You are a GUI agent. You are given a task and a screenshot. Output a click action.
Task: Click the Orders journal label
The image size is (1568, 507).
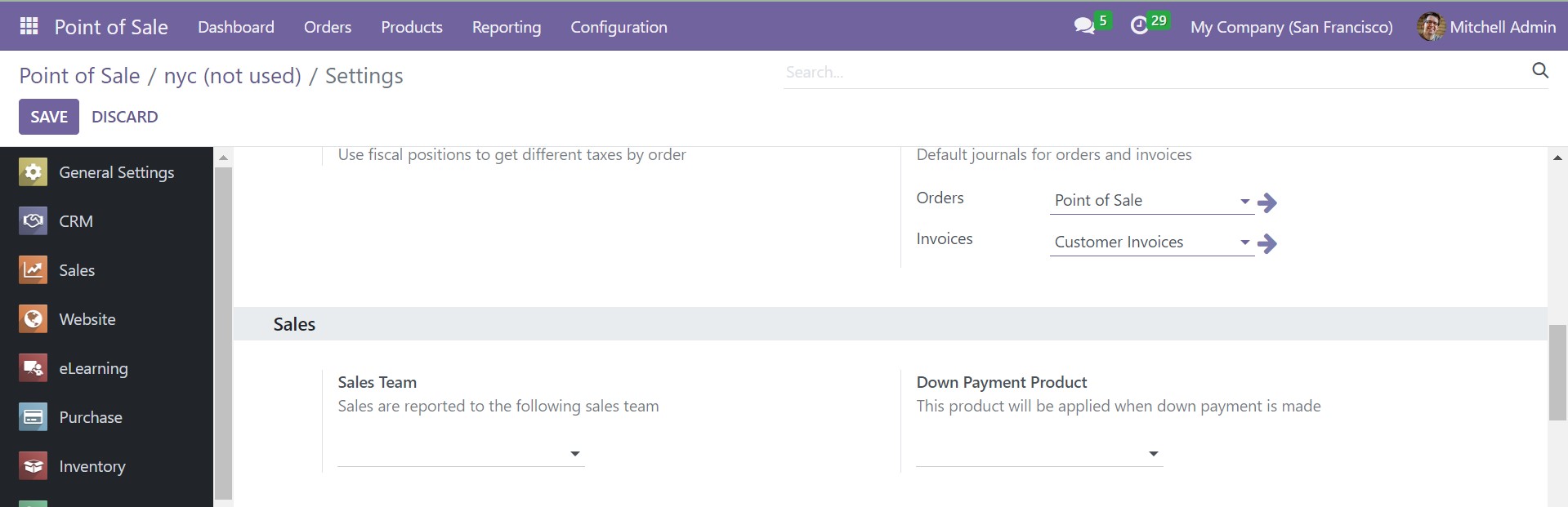point(940,198)
